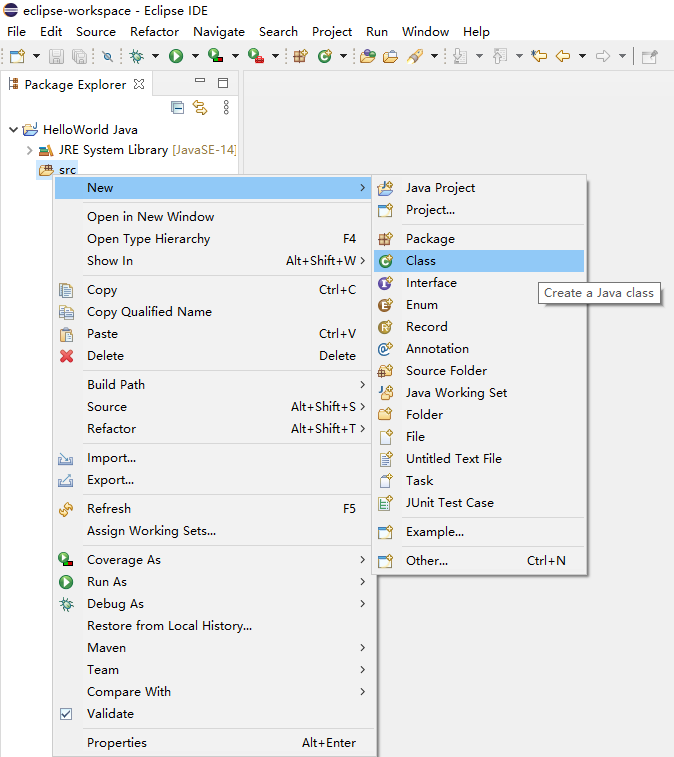Click the Search flashlight toolbar icon

pos(415,56)
